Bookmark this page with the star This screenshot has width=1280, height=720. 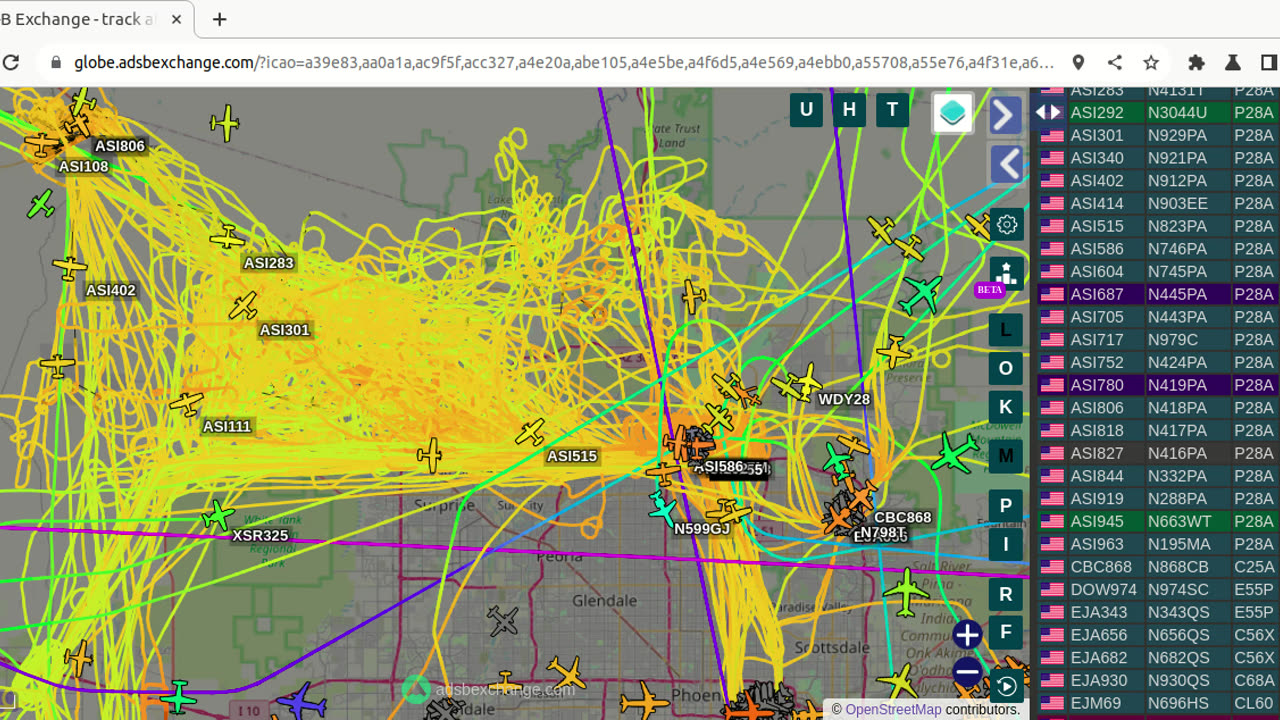click(x=1151, y=62)
